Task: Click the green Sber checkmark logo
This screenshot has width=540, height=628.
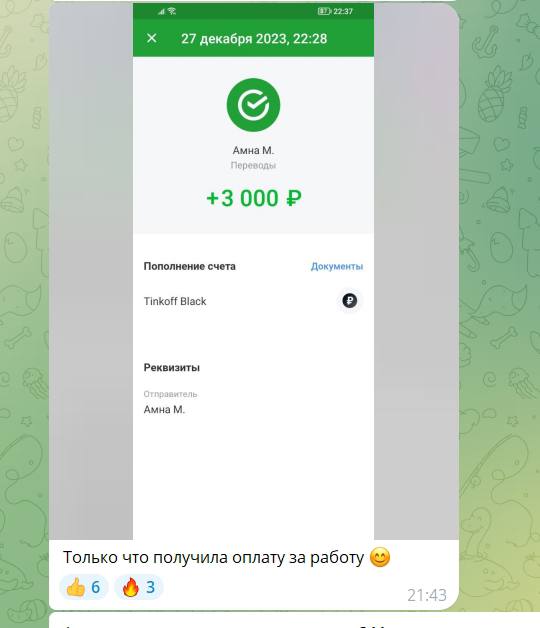Action: 253,105
